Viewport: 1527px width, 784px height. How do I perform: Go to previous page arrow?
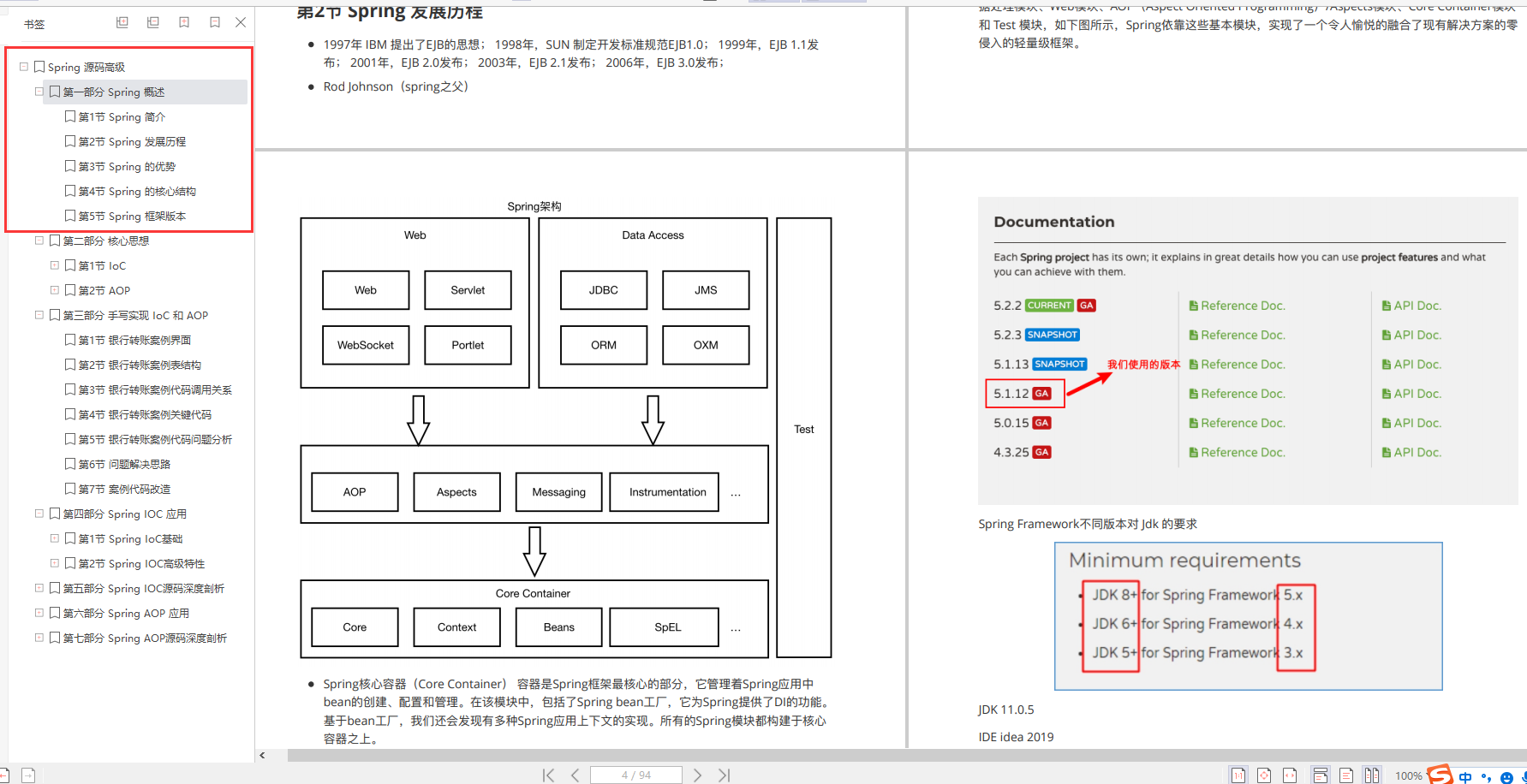[575, 775]
